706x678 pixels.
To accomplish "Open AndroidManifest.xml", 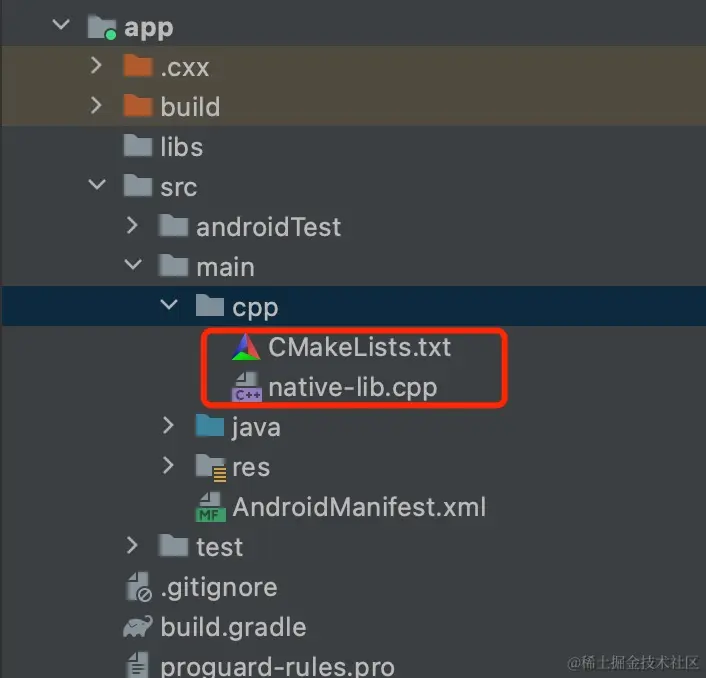I will [359, 507].
